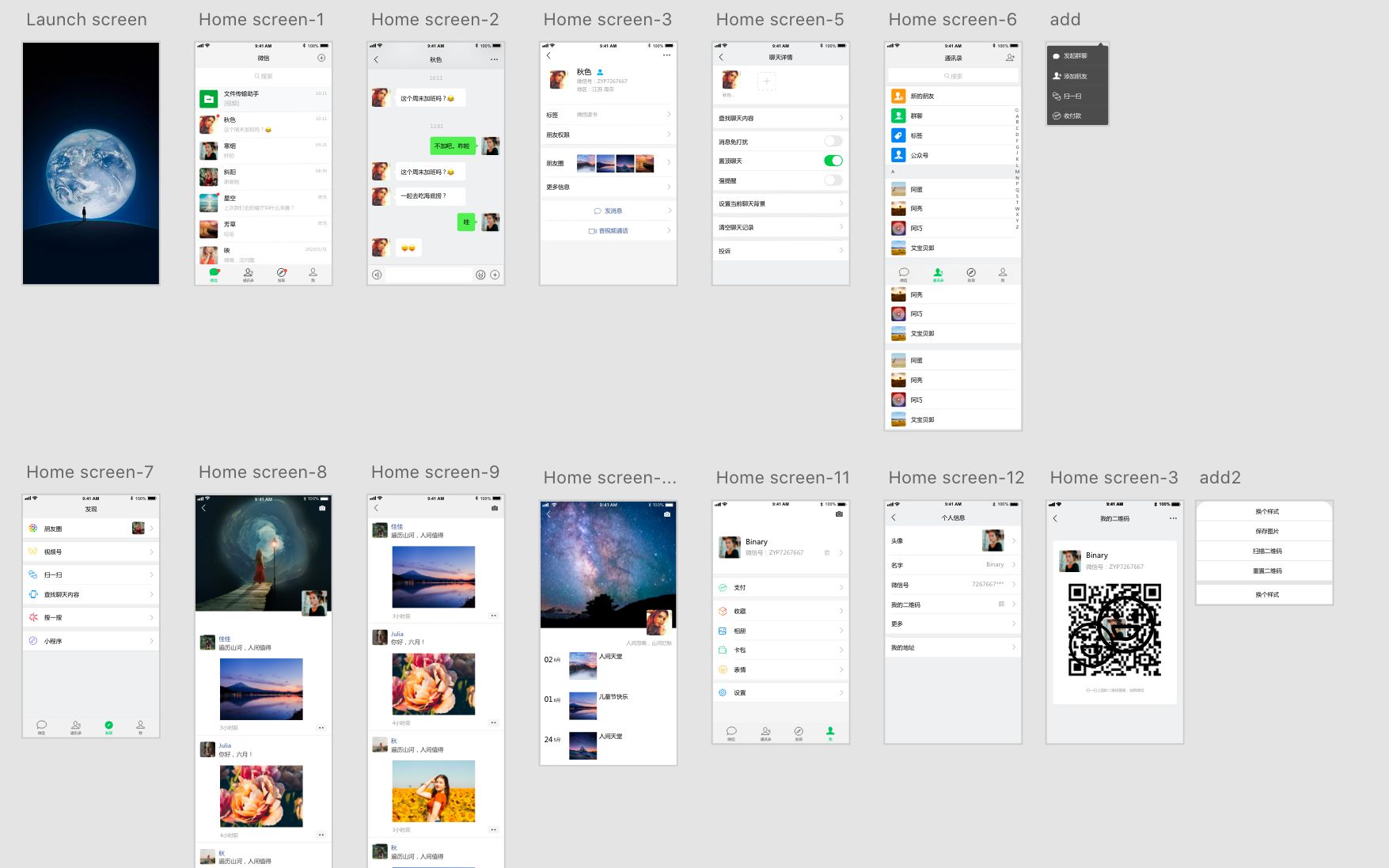The image size is (1389, 868).
Task: Open the three-dot menu in chat with 秋色
Action: [x=495, y=59]
